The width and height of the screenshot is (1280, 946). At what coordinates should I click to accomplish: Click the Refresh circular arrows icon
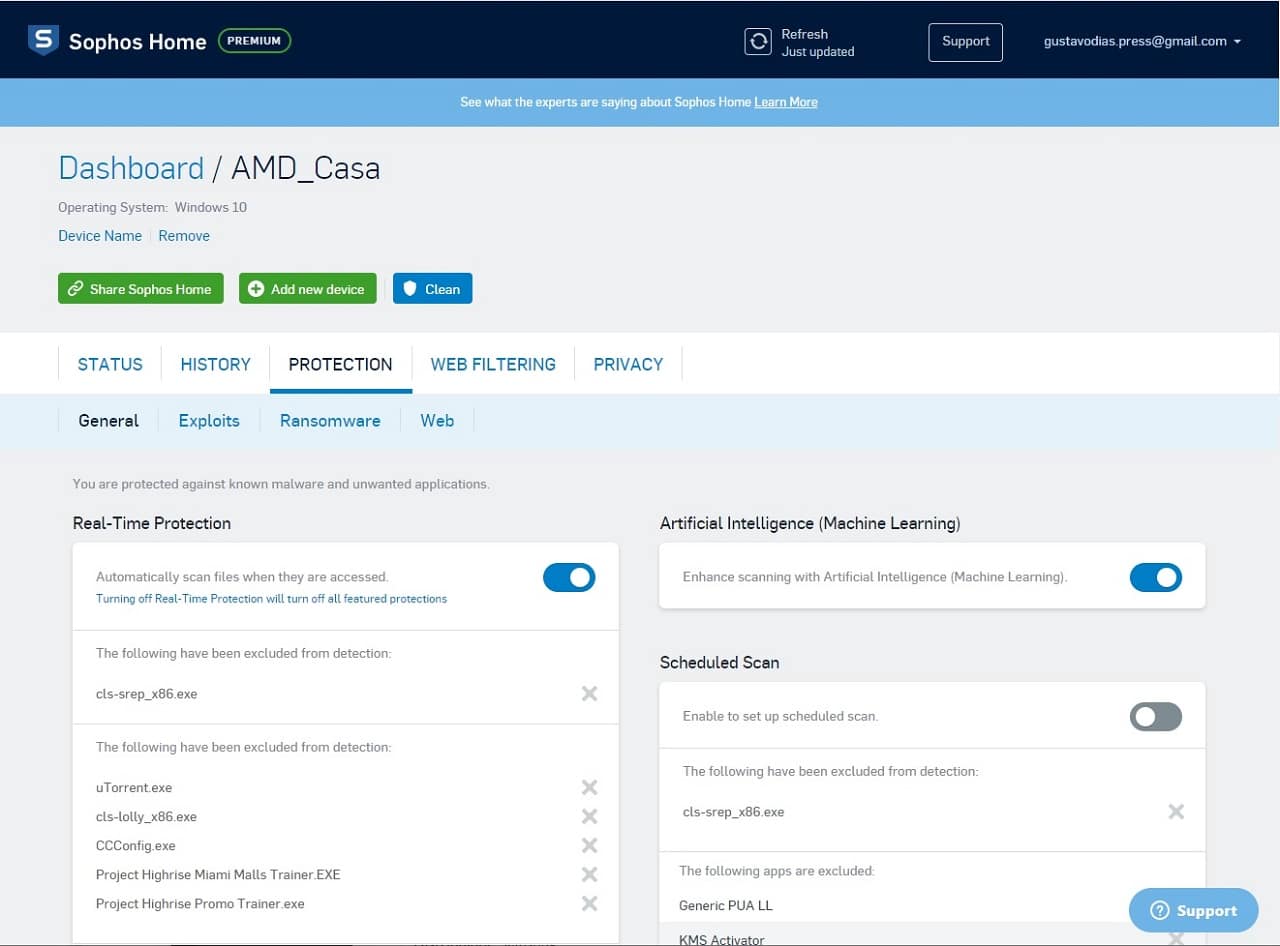pyautogui.click(x=758, y=41)
